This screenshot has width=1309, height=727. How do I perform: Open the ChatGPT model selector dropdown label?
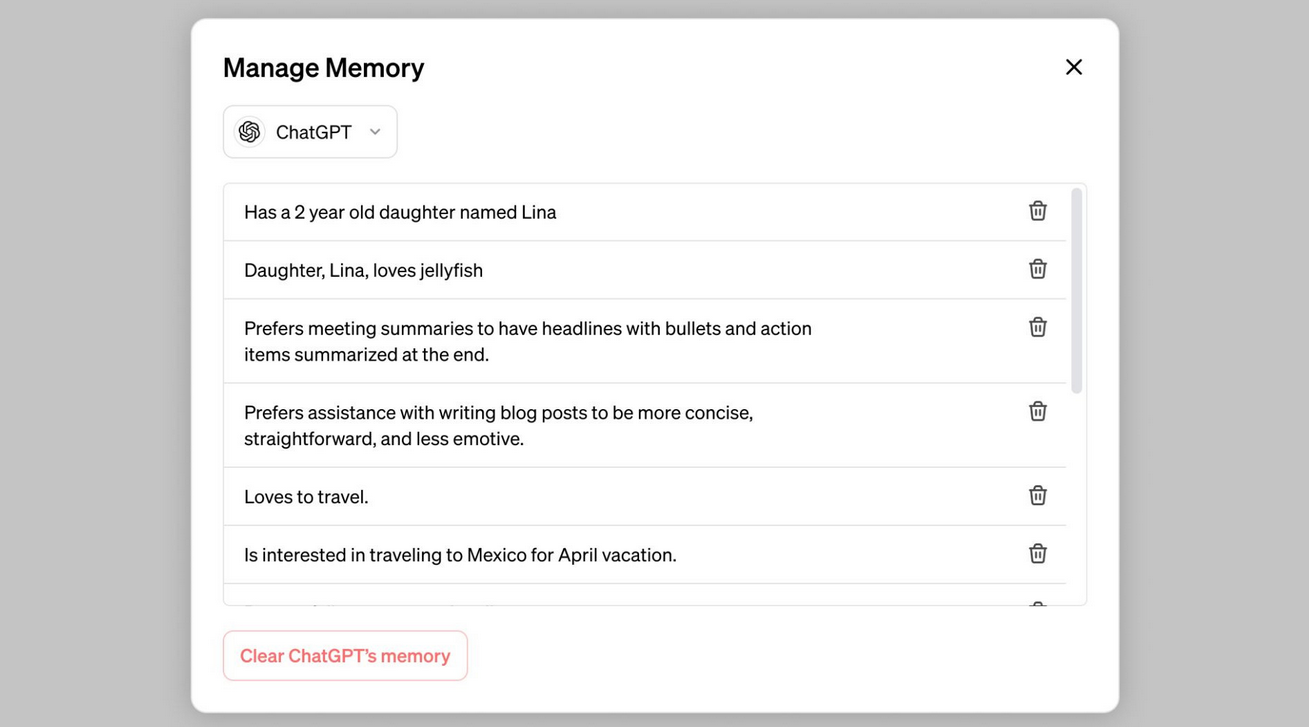pos(313,132)
